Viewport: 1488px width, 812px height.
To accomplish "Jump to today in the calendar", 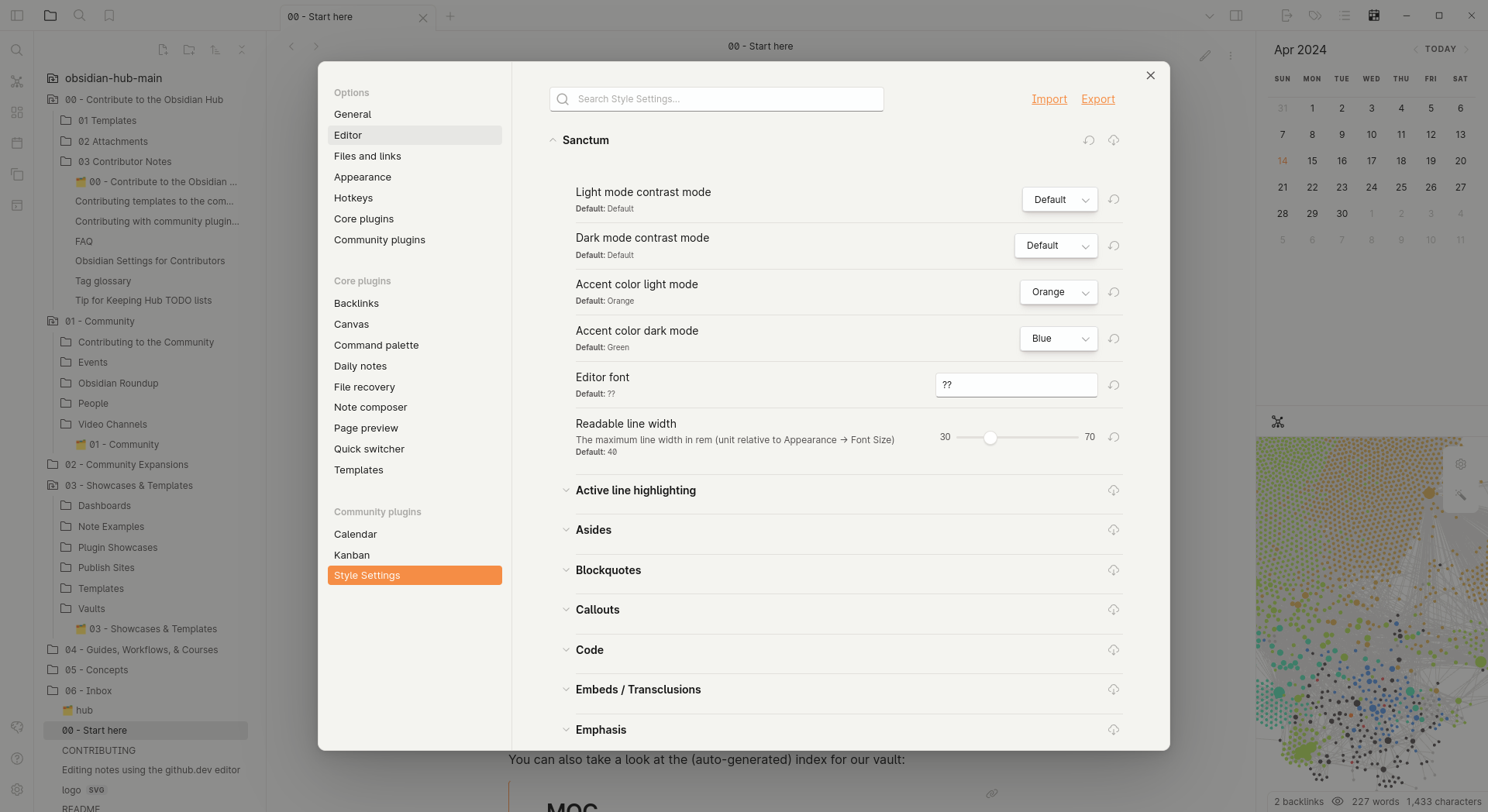I will pyautogui.click(x=1440, y=49).
